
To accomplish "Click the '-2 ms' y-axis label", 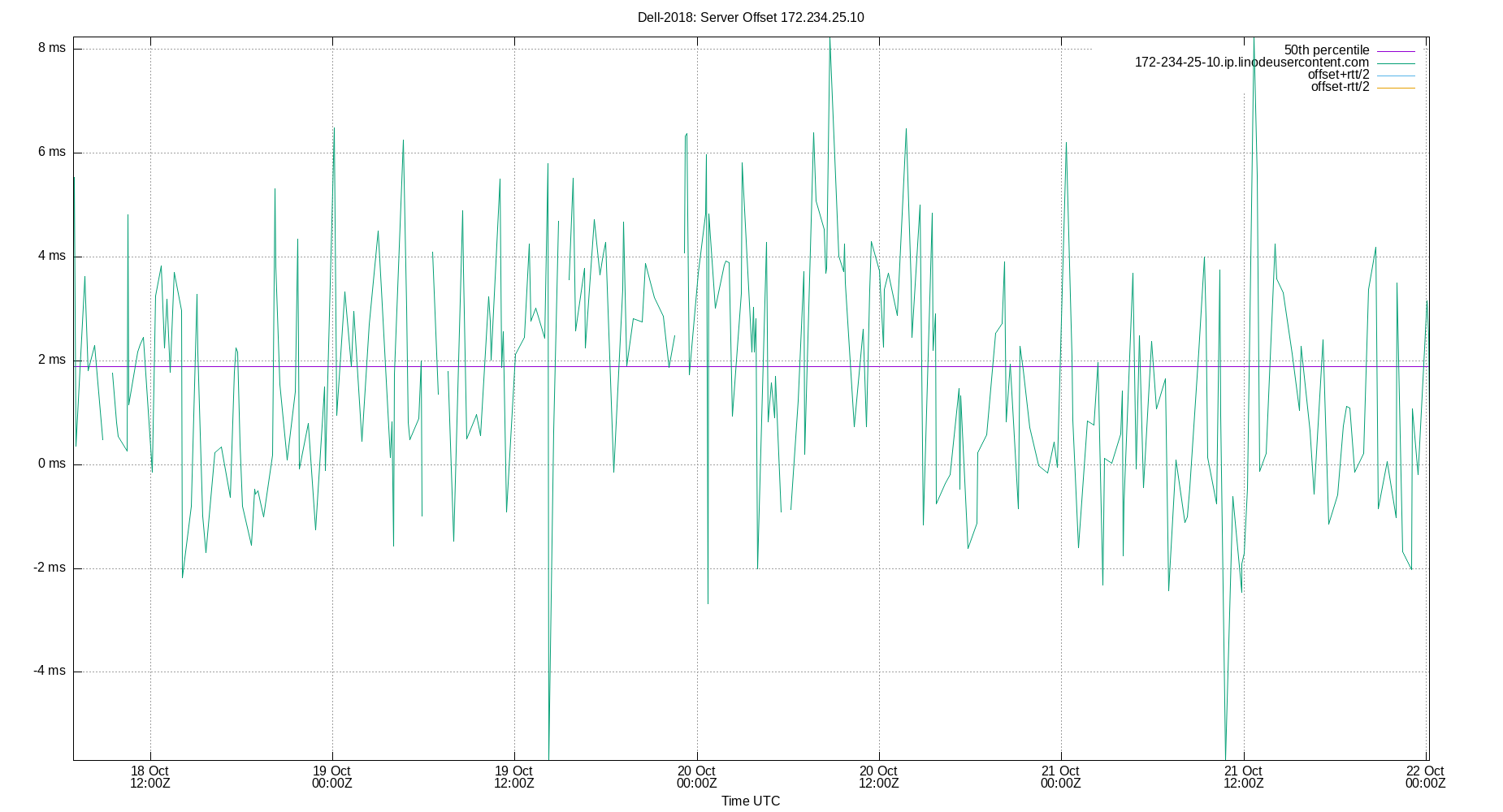I will point(50,568).
